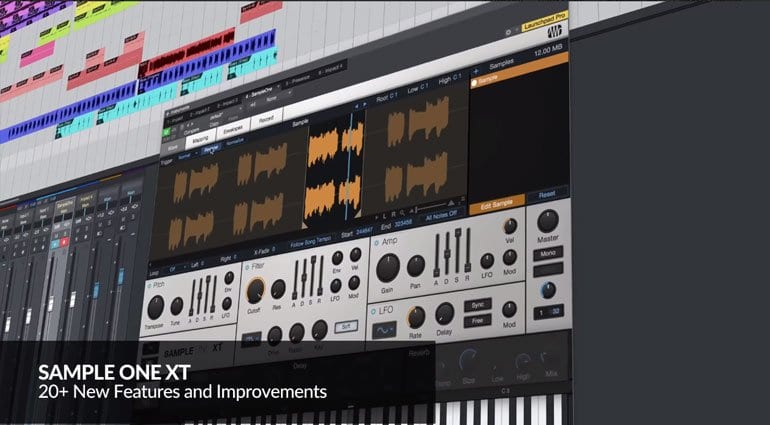Click the waveform zoom magnifier icon
Screen dimensions: 770x425
402,213
